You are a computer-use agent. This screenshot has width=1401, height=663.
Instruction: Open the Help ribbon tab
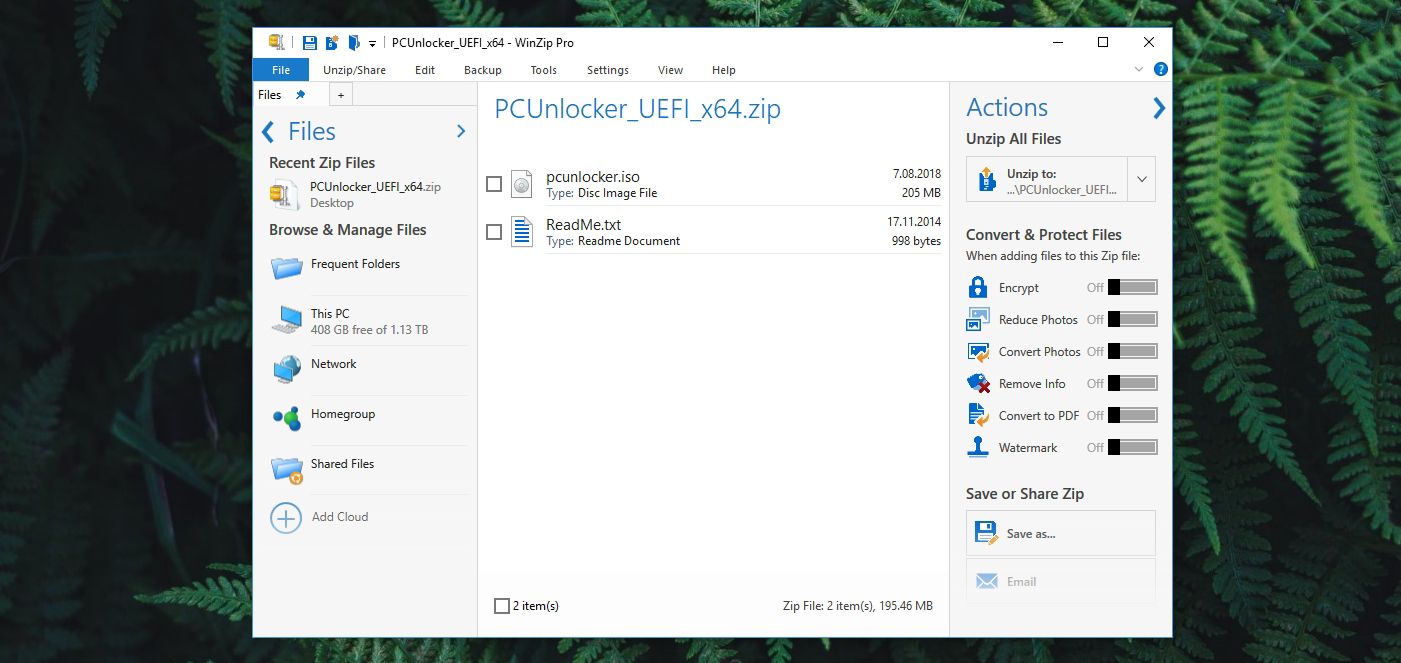pyautogui.click(x=724, y=70)
